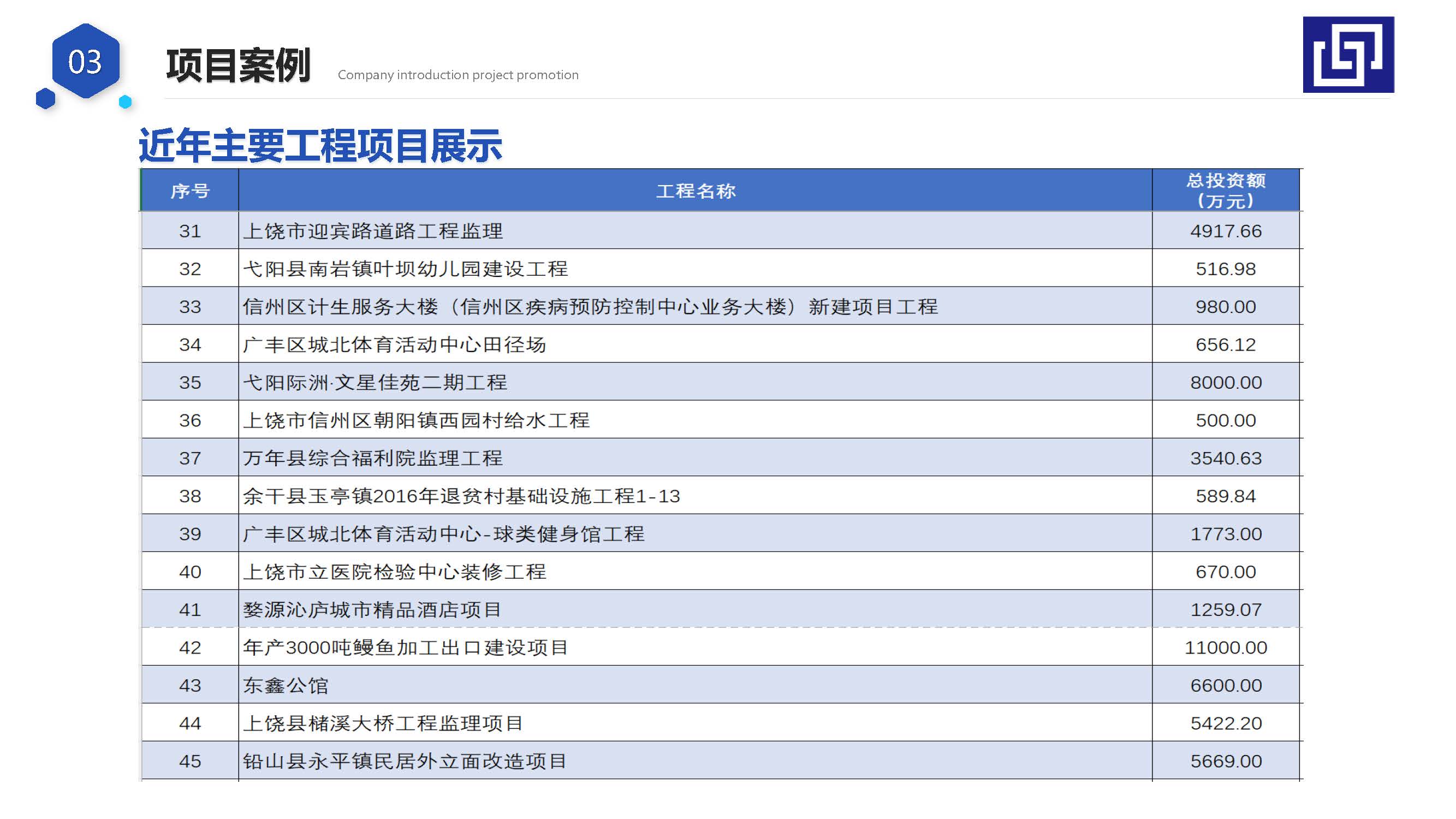
Task: Click investment value 5422.20
Action: (1226, 723)
